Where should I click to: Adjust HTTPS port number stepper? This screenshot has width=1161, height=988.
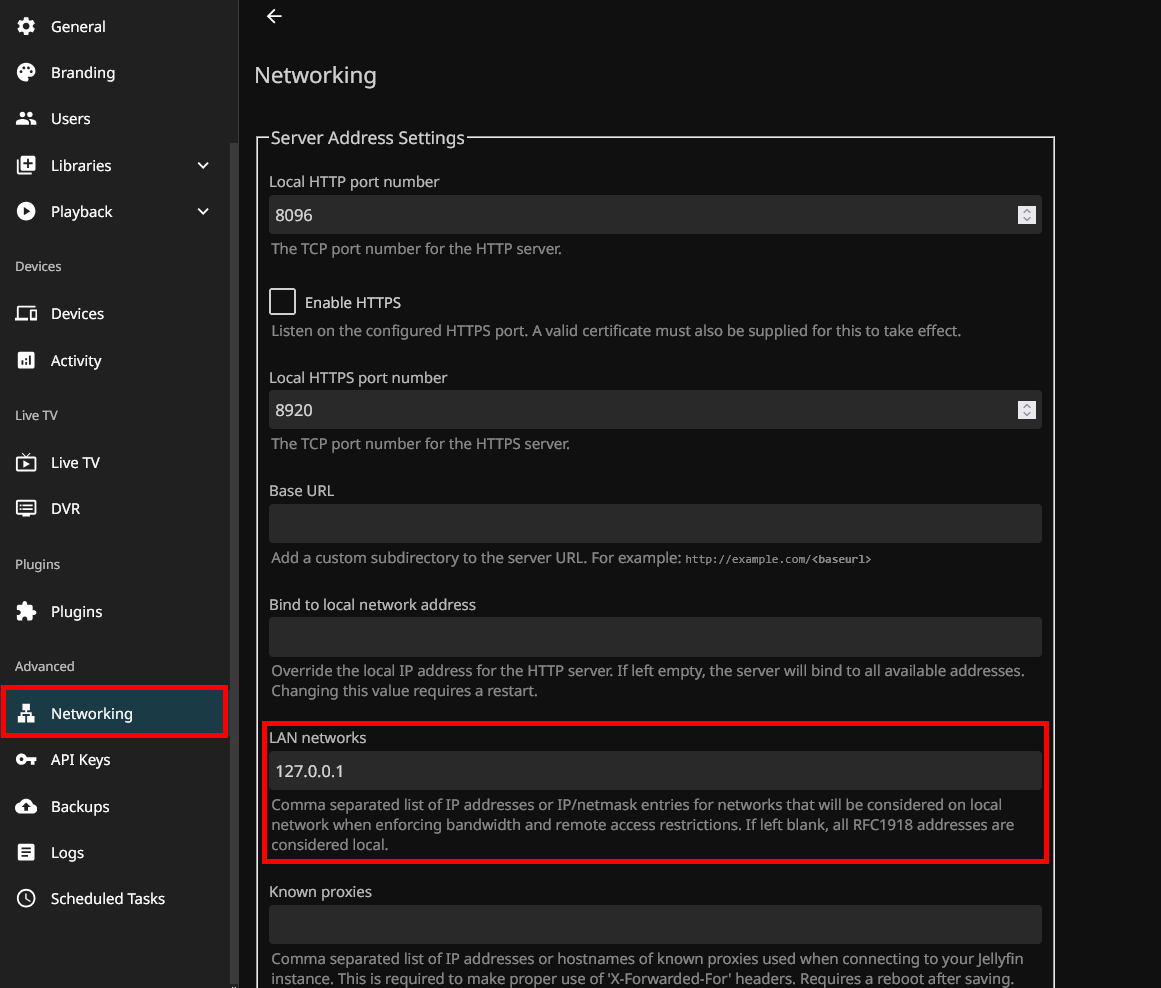[x=1026, y=410]
